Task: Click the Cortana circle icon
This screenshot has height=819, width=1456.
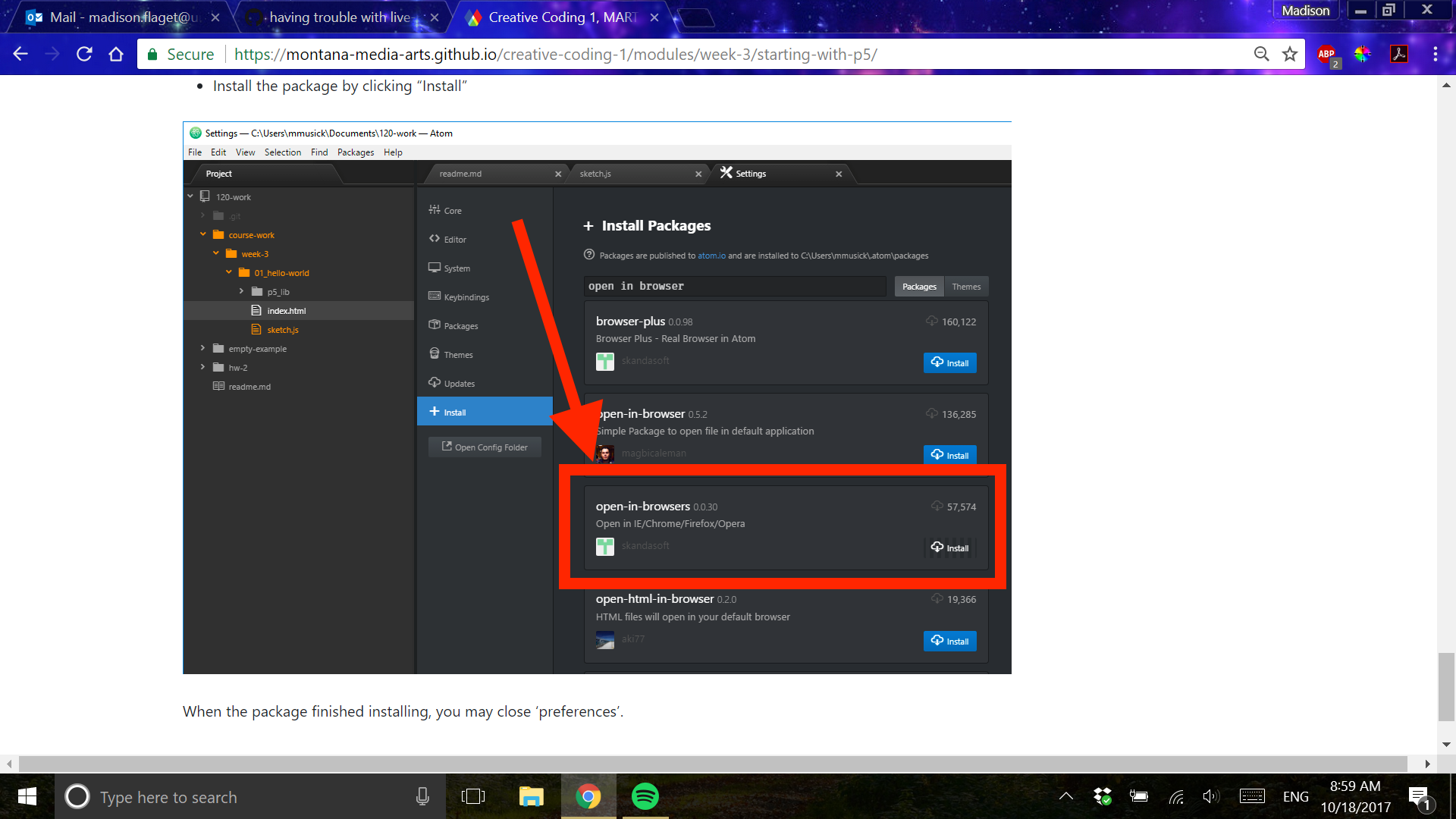Action: tap(77, 796)
